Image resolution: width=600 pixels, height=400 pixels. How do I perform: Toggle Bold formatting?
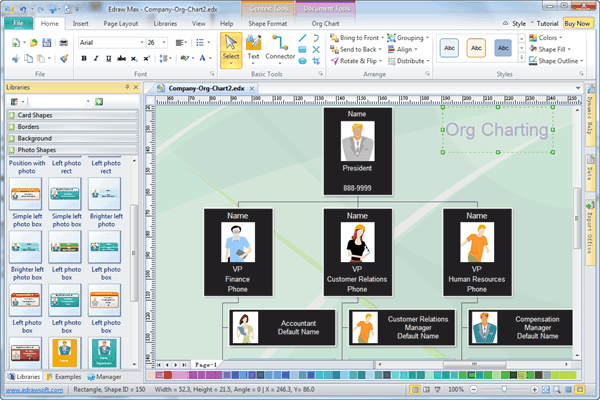[82, 59]
